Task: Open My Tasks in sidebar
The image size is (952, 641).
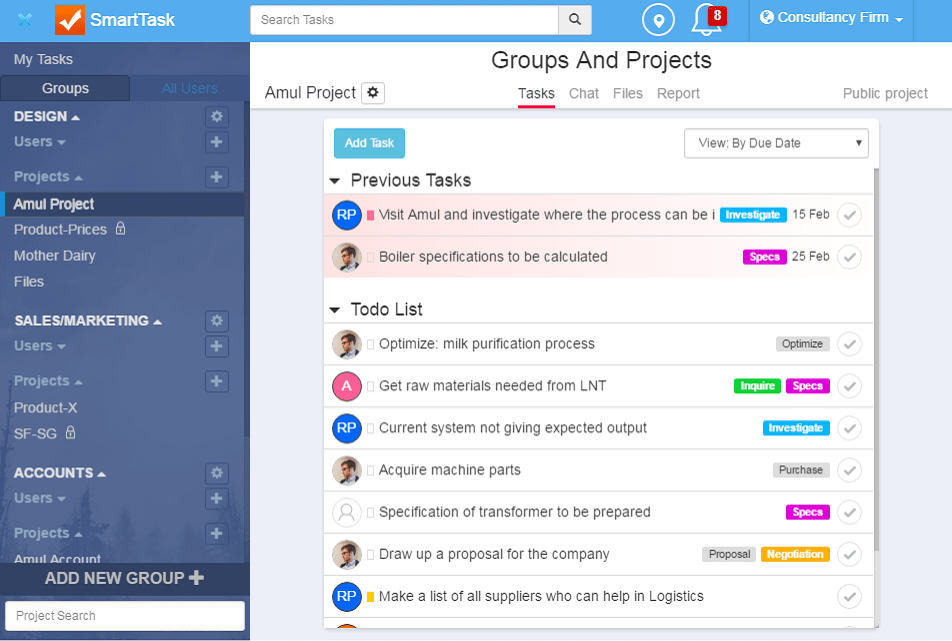Action: coord(43,59)
